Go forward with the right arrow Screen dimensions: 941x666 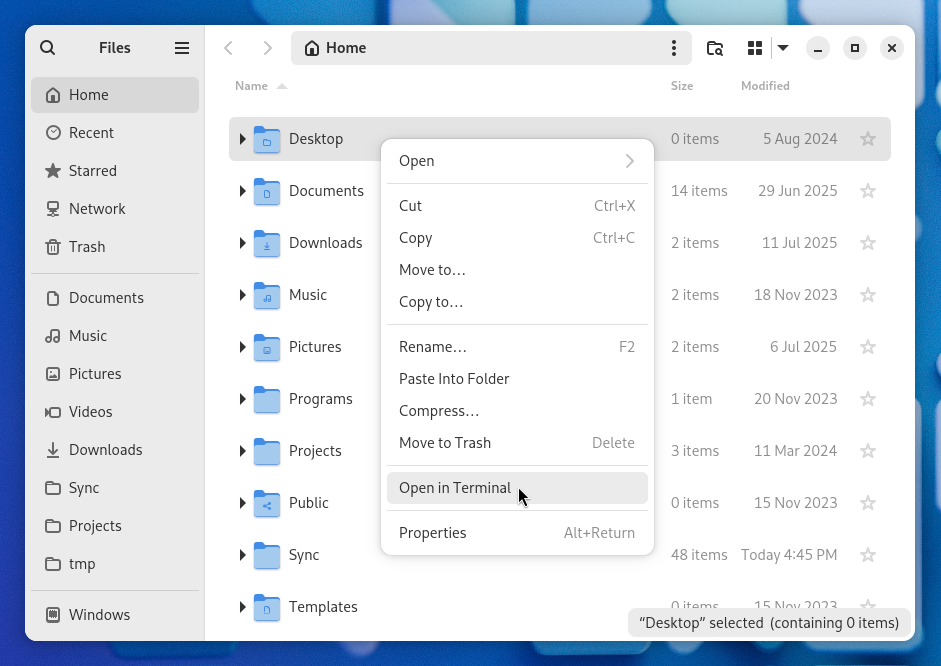tap(268, 48)
